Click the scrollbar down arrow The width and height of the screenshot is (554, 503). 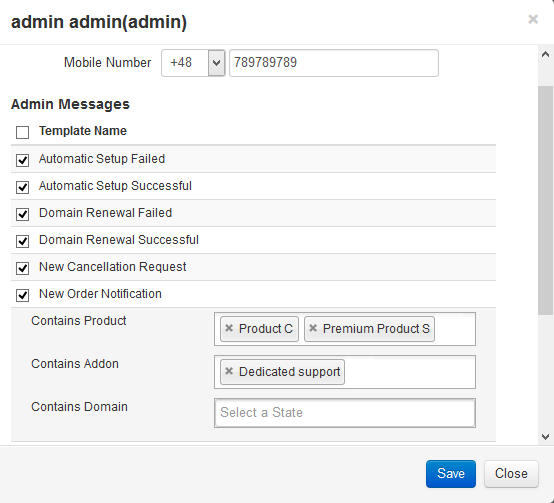(546, 437)
